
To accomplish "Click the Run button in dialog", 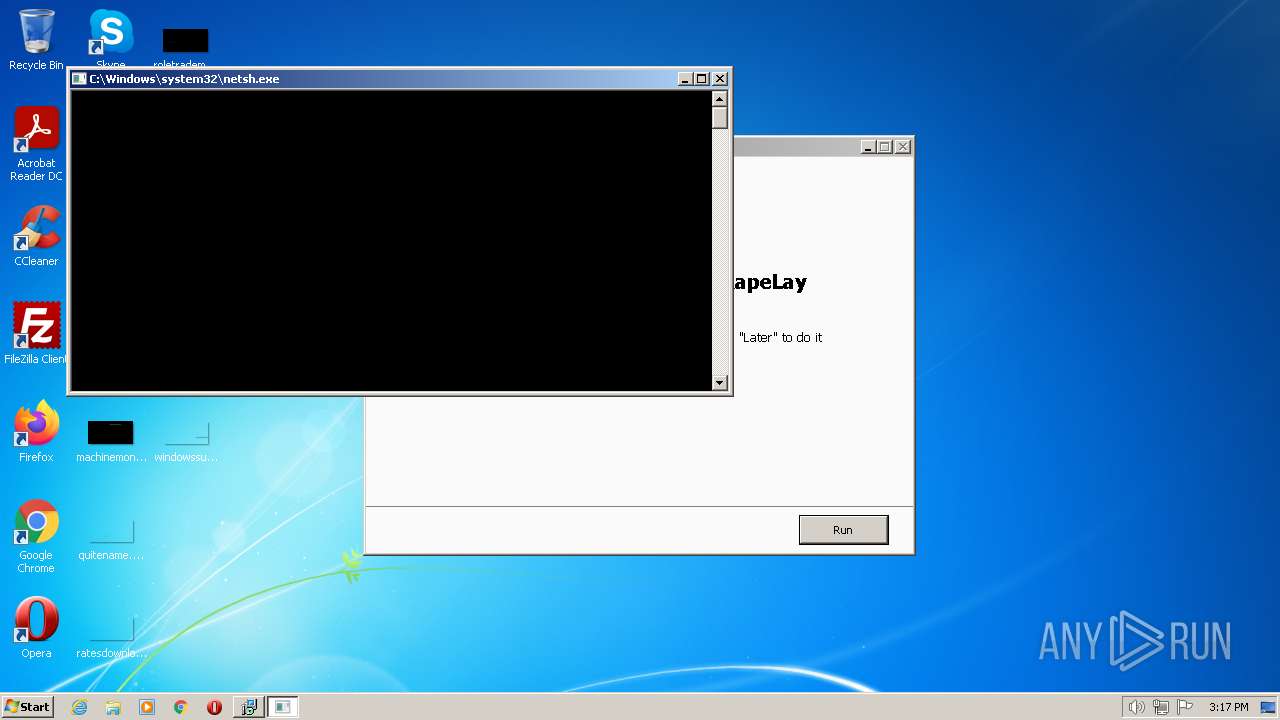I will click(x=843, y=530).
